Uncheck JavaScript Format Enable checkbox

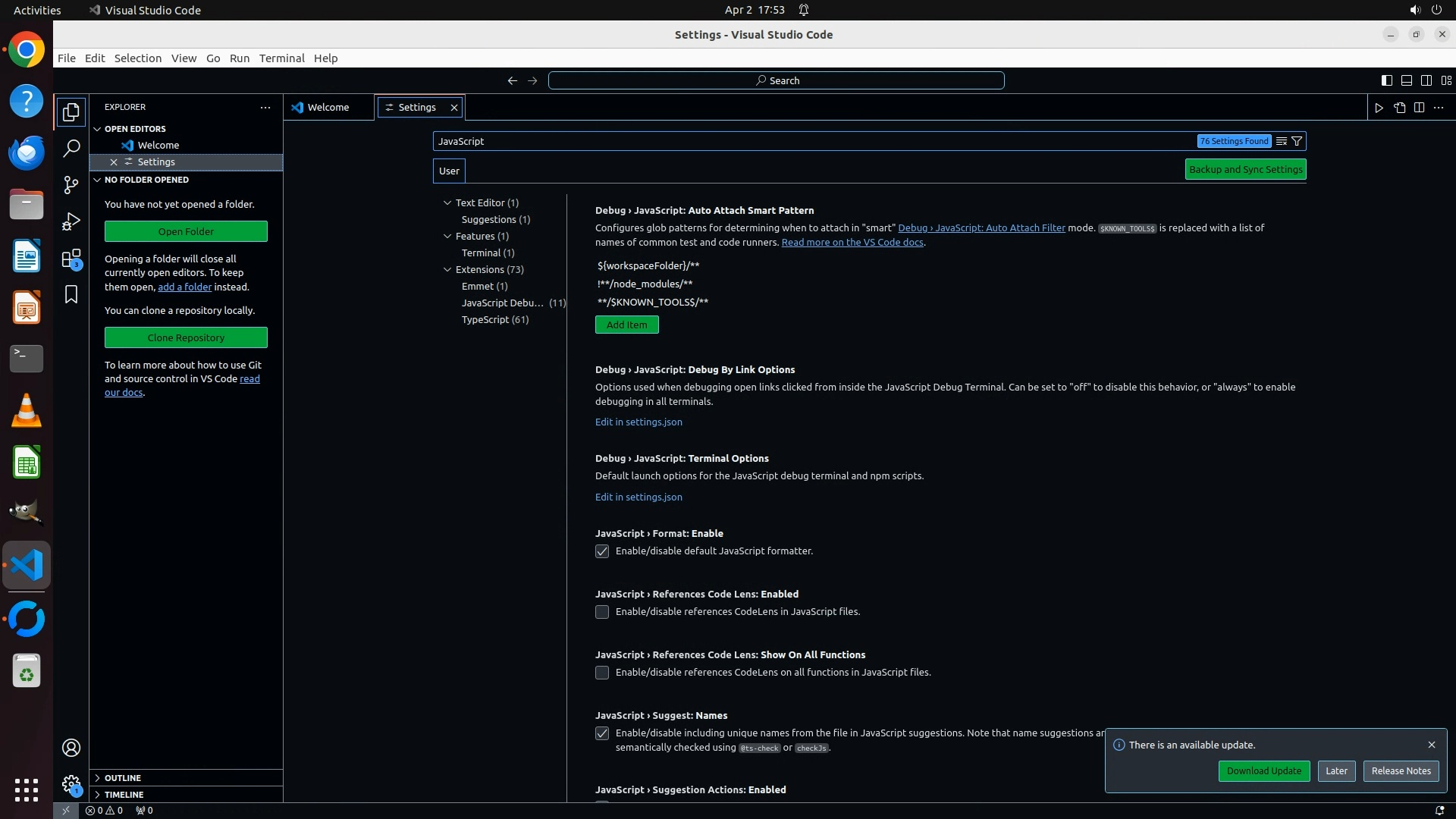coord(602,551)
